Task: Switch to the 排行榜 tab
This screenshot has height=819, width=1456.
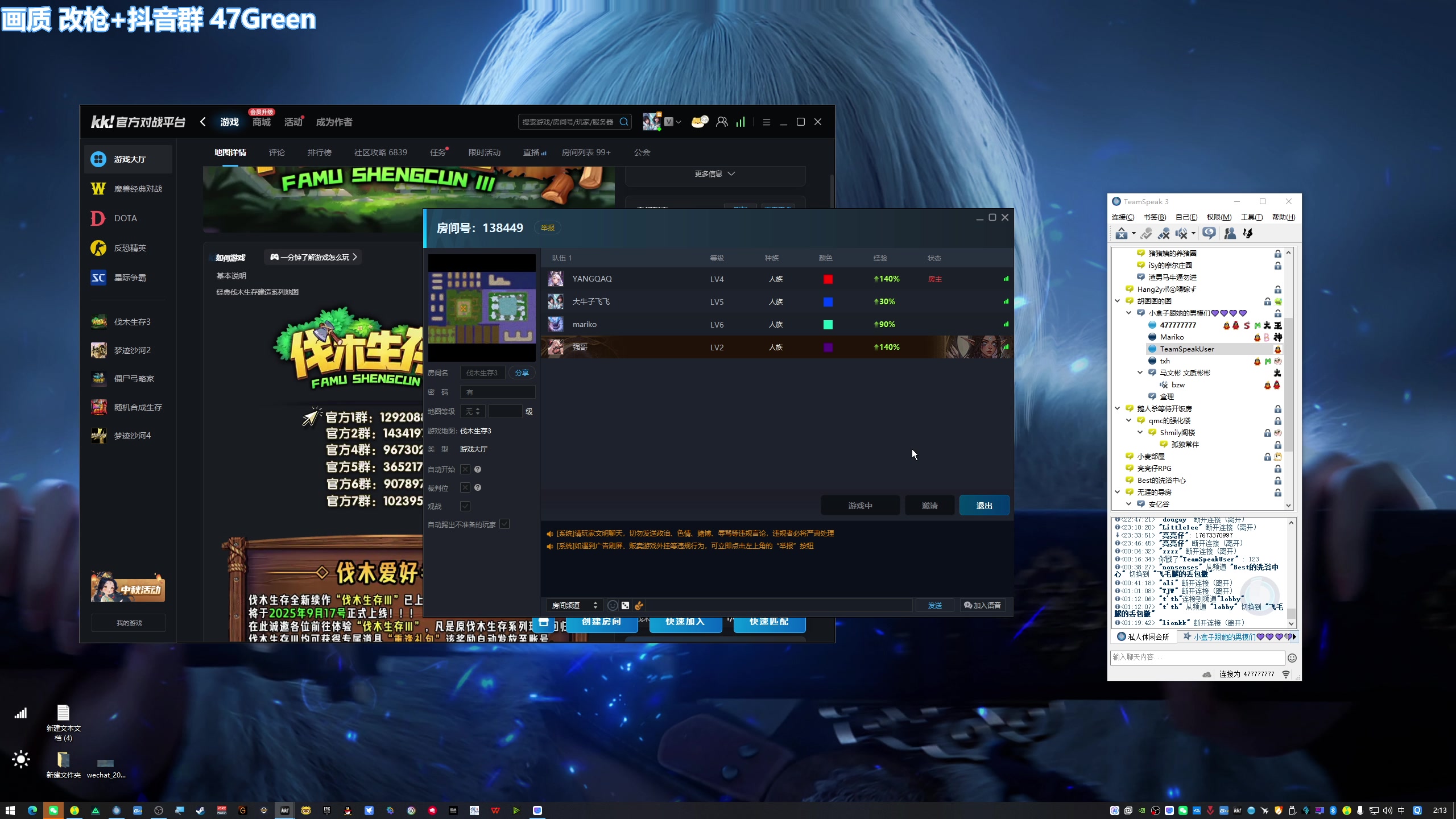Action: pos(319,152)
